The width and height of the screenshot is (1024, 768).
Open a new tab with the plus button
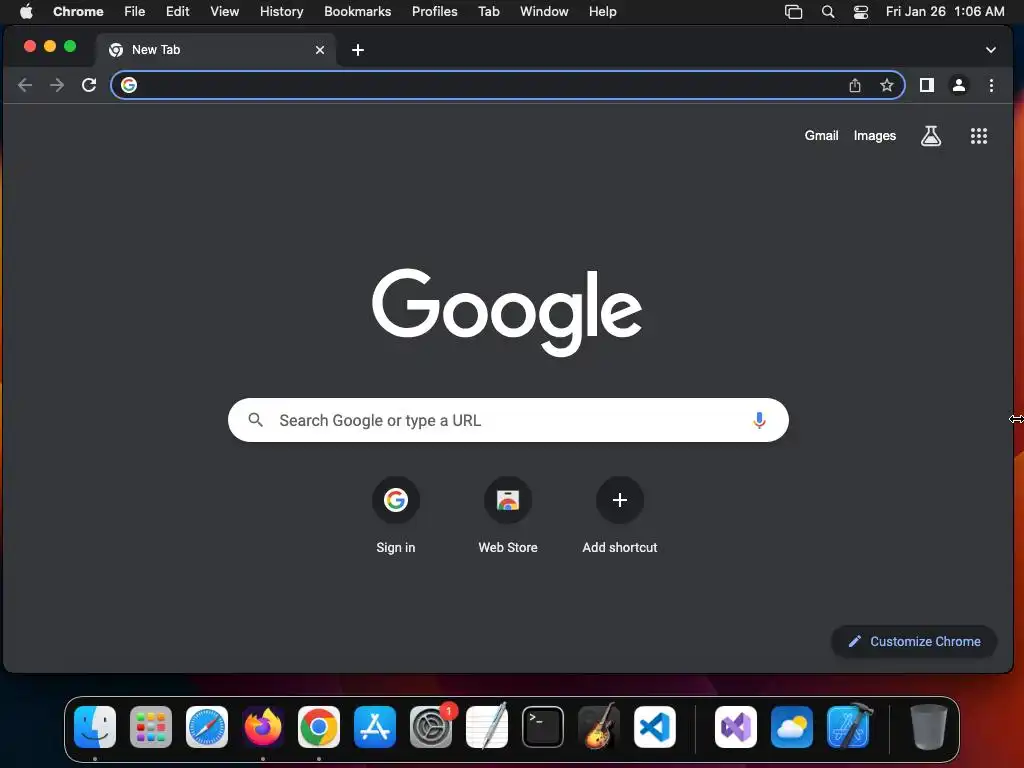tap(358, 50)
